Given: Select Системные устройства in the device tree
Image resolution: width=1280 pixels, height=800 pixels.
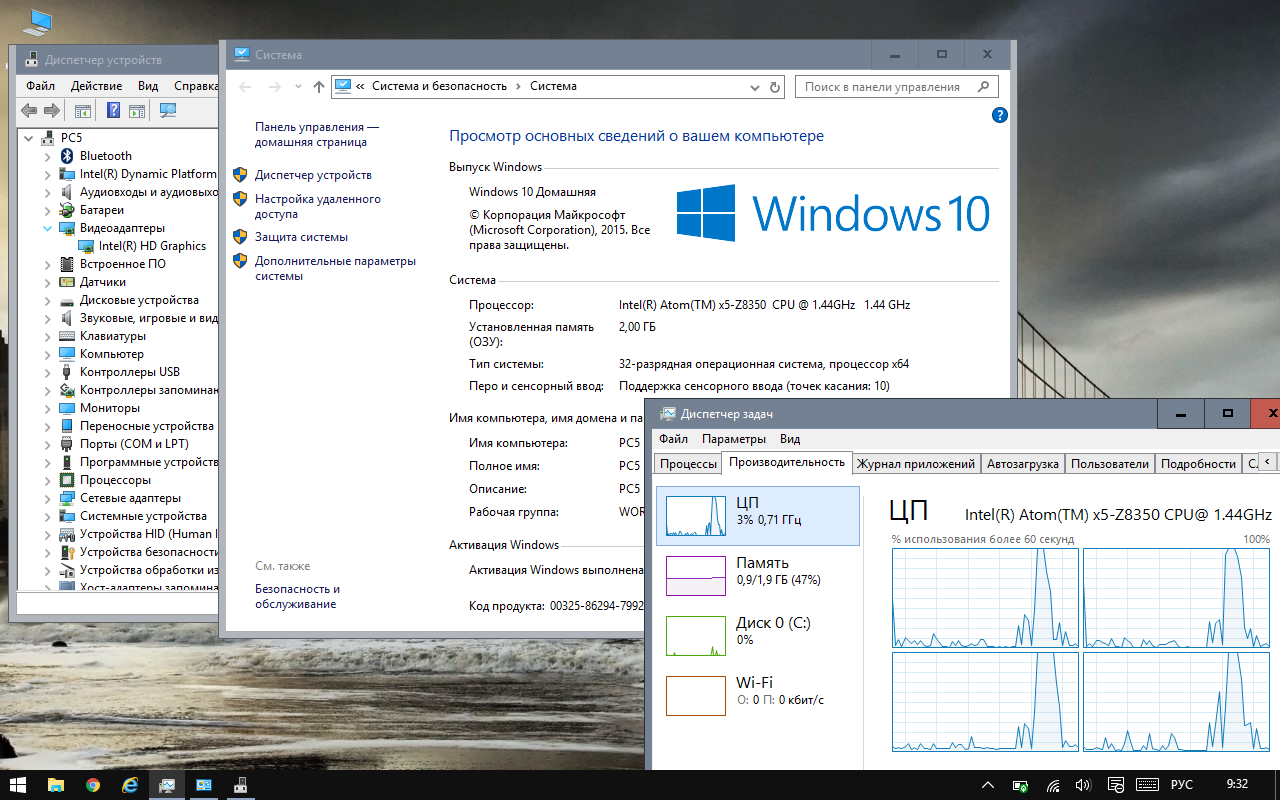Looking at the screenshot, I should coord(143,516).
